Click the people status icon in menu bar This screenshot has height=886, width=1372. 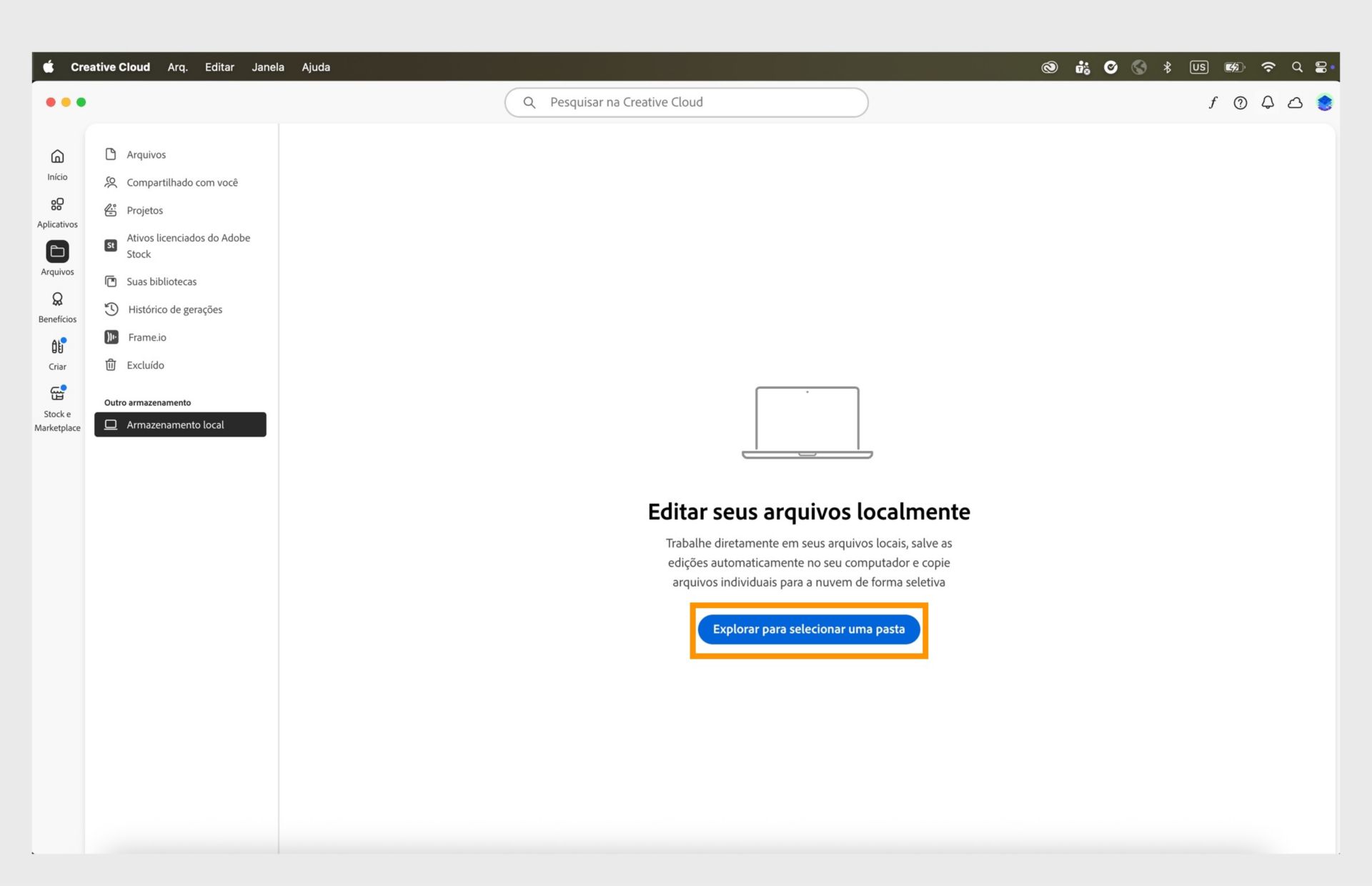(1083, 67)
